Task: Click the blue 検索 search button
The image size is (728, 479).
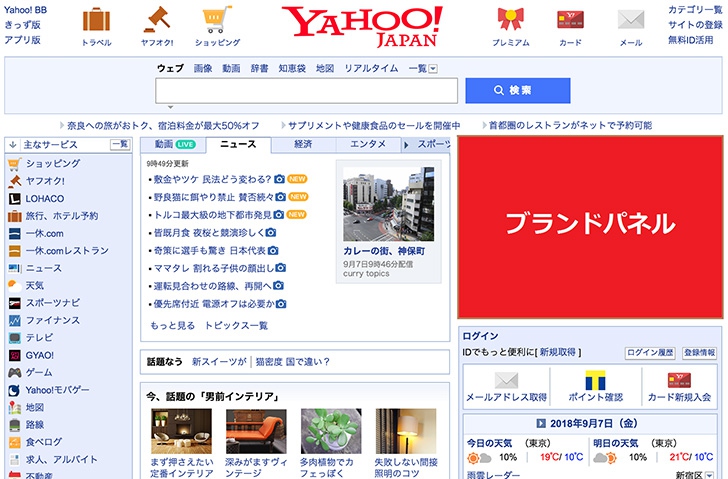Action: (x=518, y=90)
